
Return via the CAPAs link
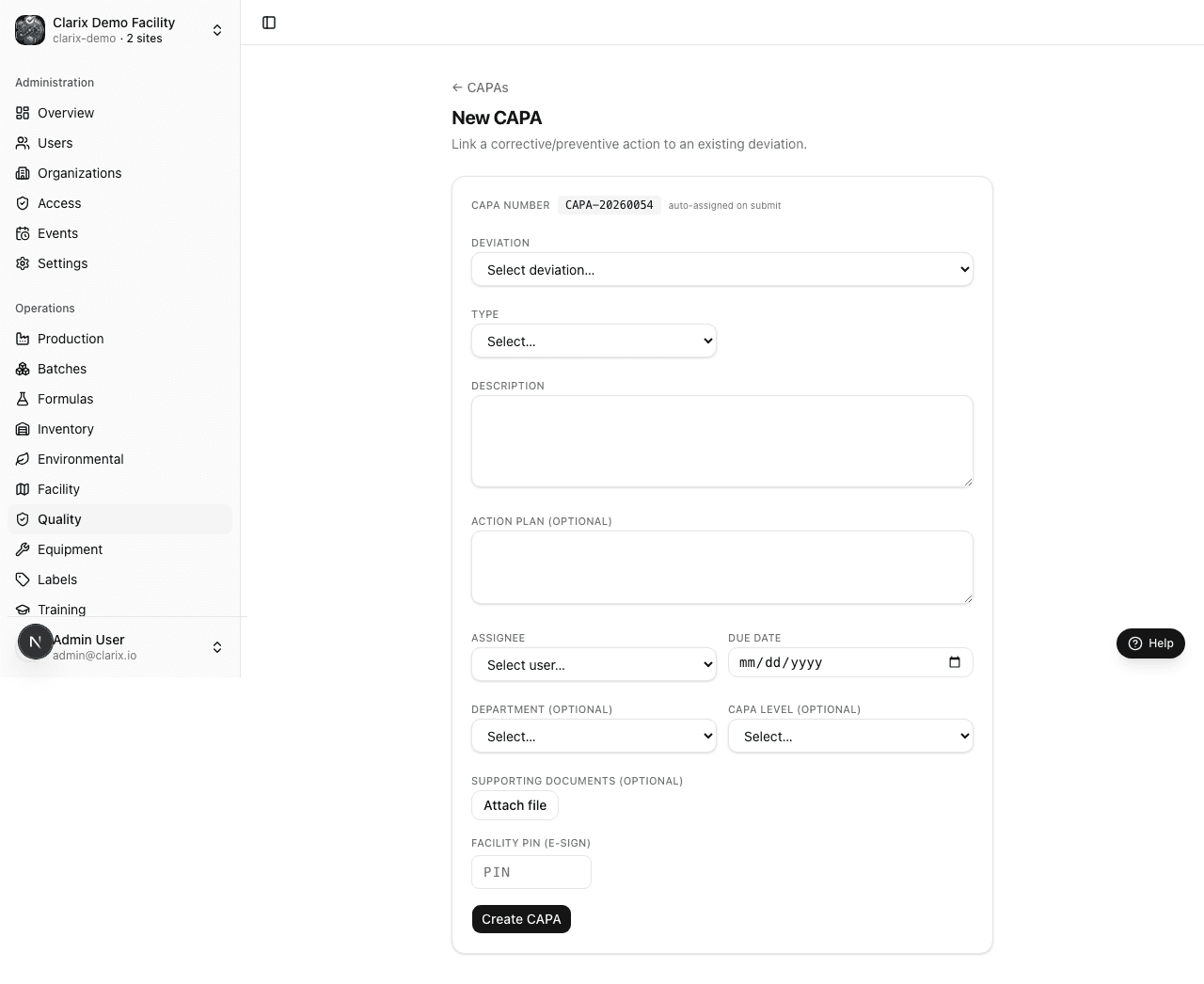480,87
